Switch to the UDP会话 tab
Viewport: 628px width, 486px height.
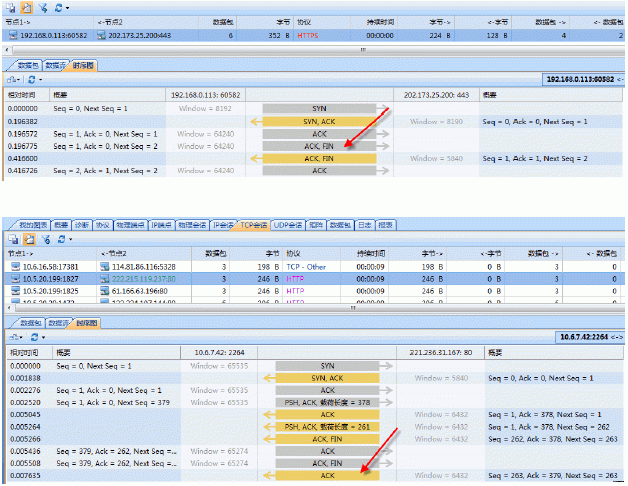tap(289, 225)
